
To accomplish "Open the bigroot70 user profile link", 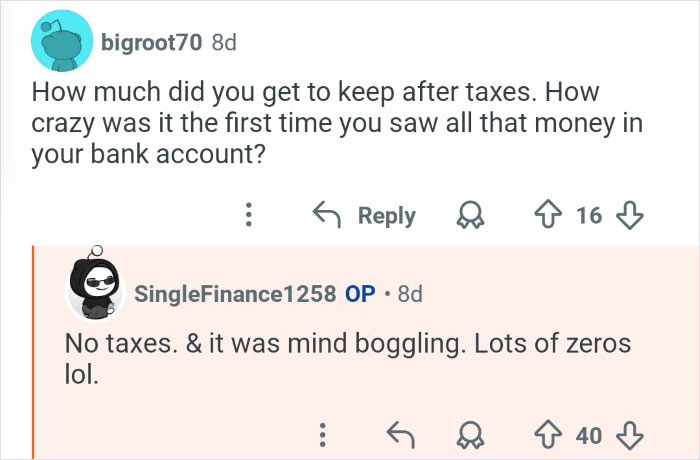I will [x=151, y=43].
